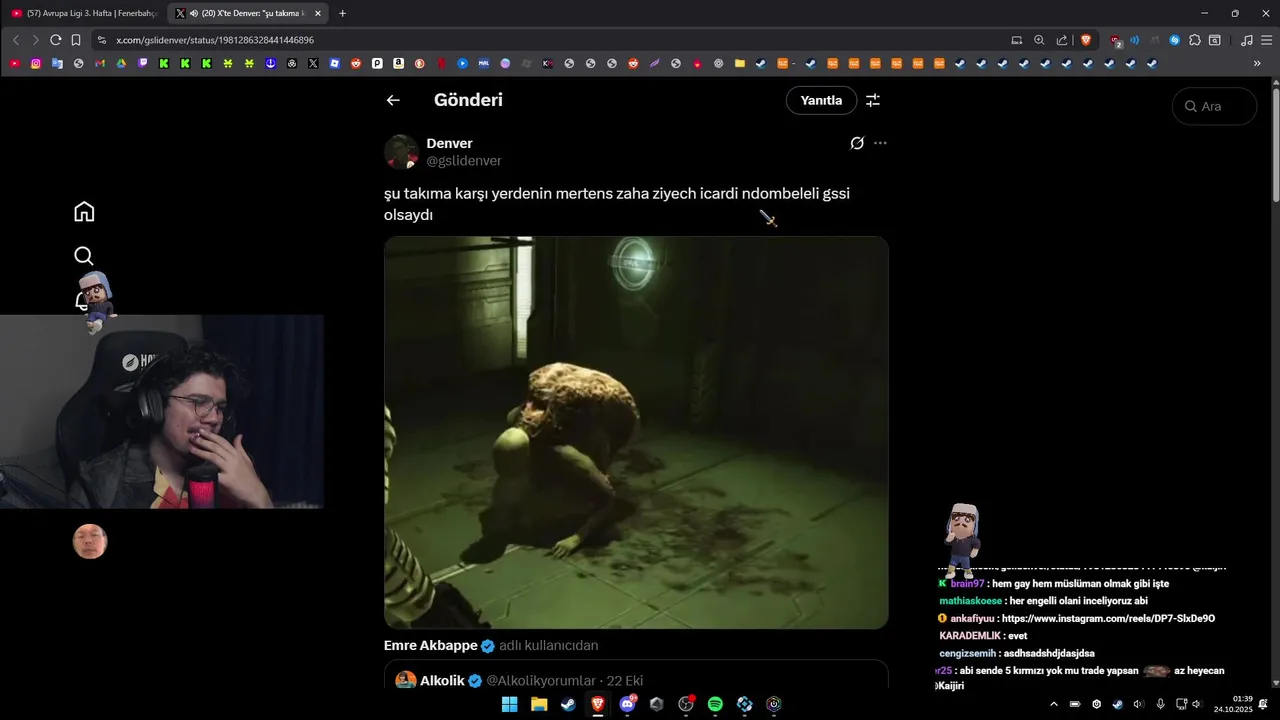Open the Denver display name link
The width and height of the screenshot is (1280, 720).
coord(449,143)
